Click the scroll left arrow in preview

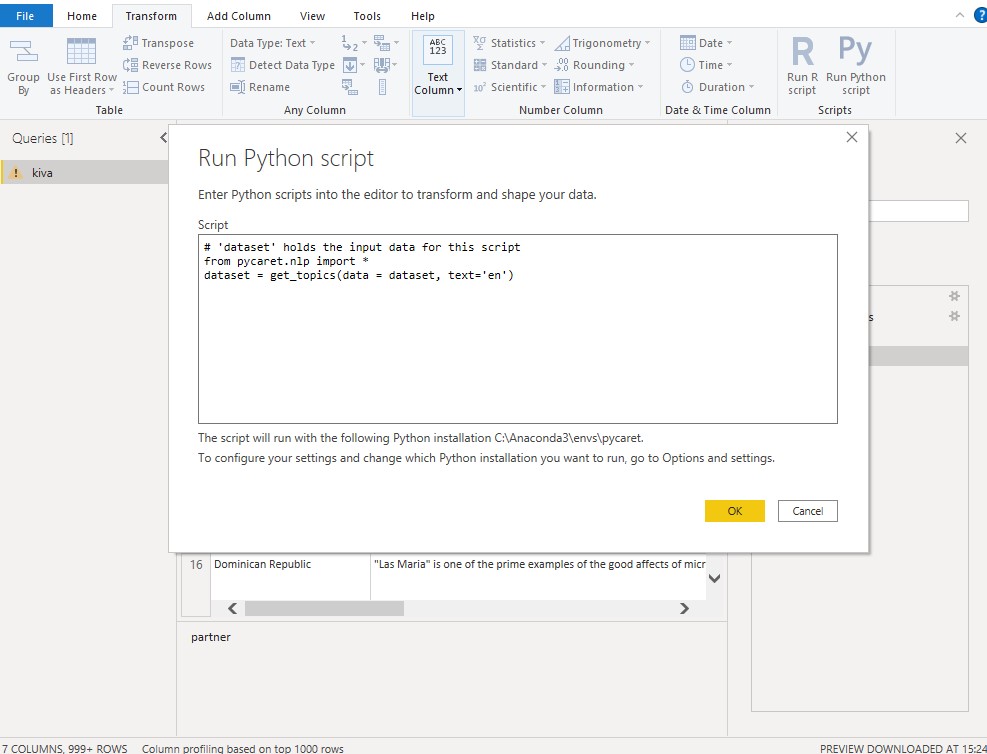232,609
